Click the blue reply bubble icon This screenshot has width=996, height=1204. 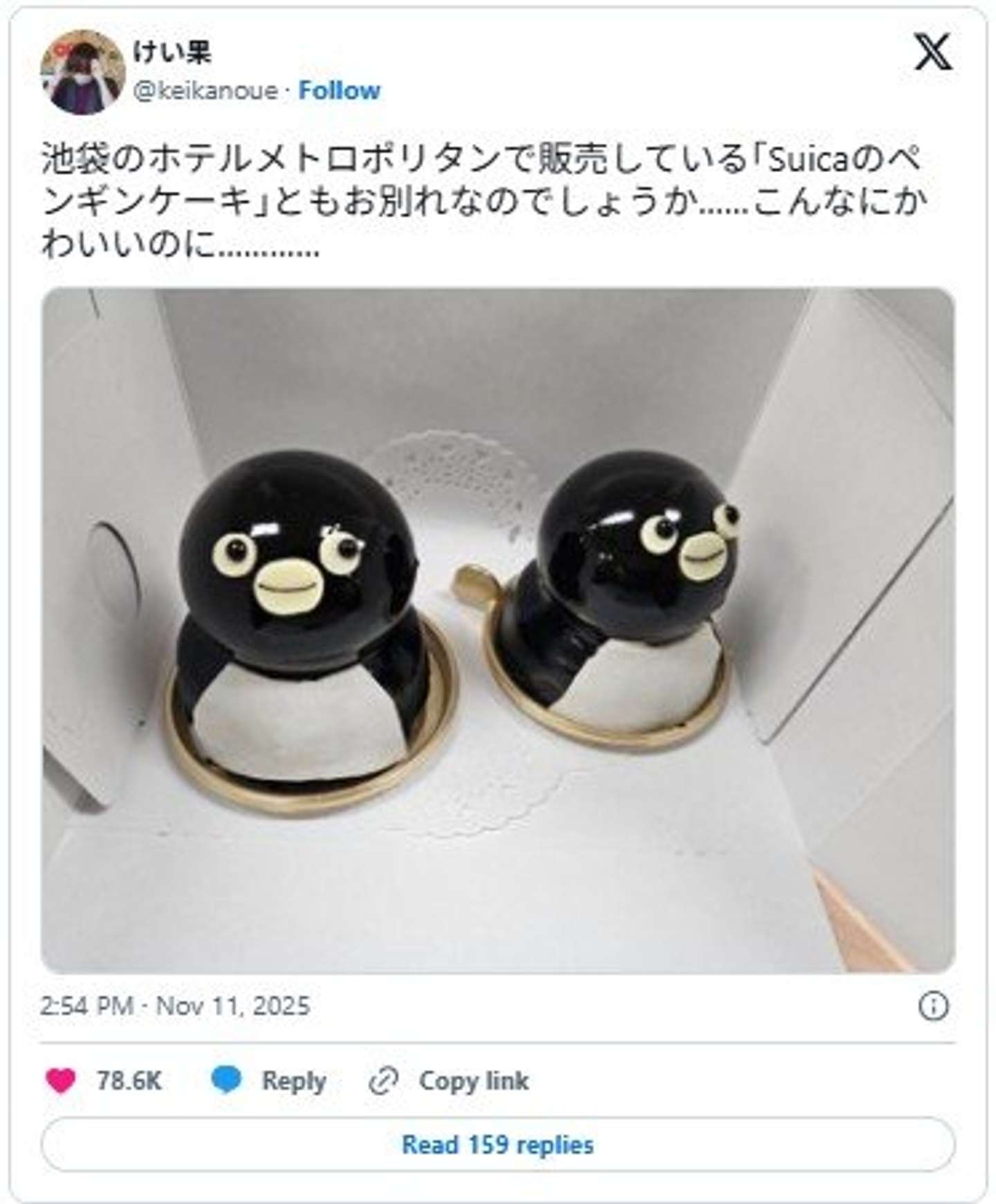point(226,1080)
